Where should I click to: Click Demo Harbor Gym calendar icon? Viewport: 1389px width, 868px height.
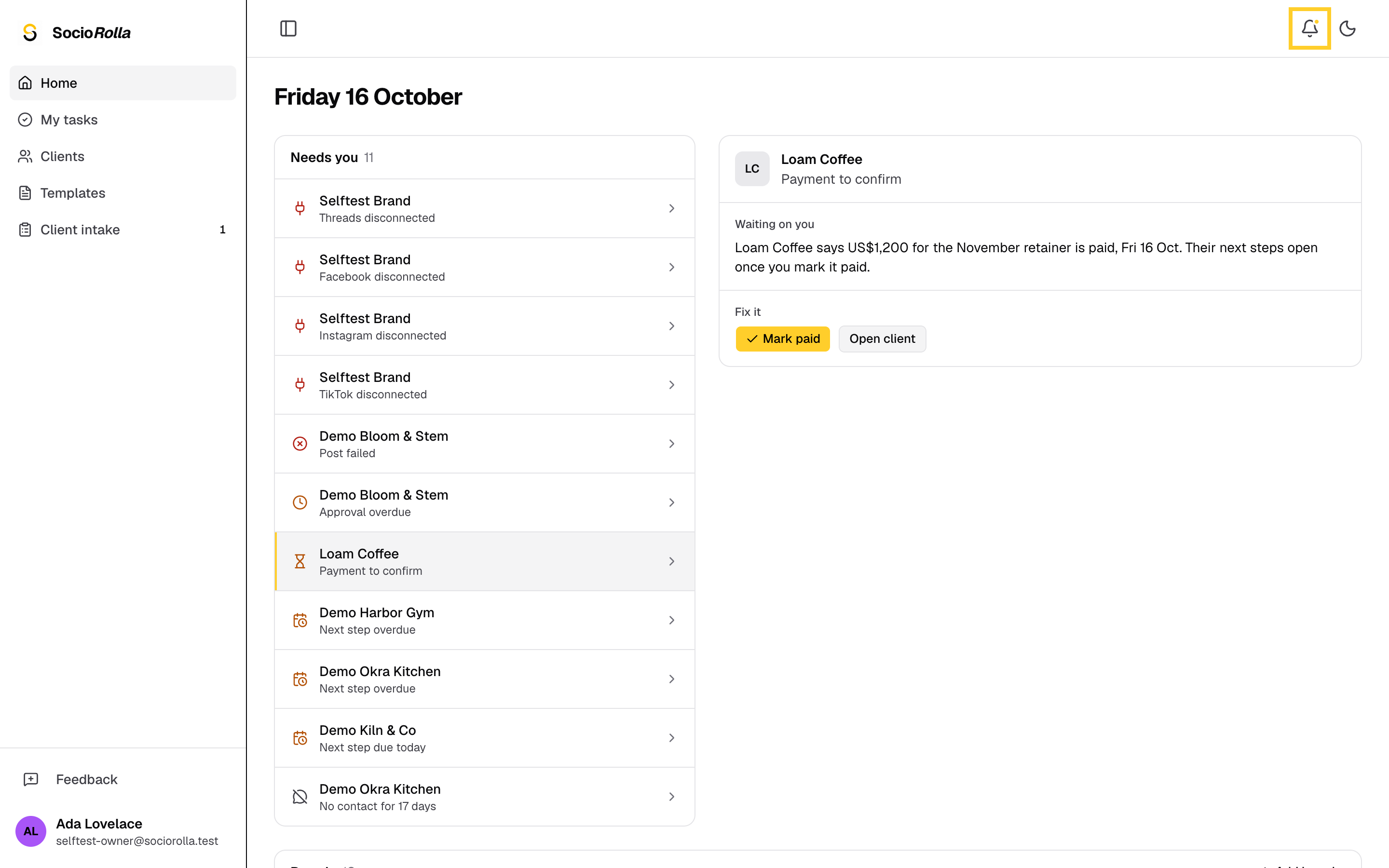pyautogui.click(x=300, y=620)
